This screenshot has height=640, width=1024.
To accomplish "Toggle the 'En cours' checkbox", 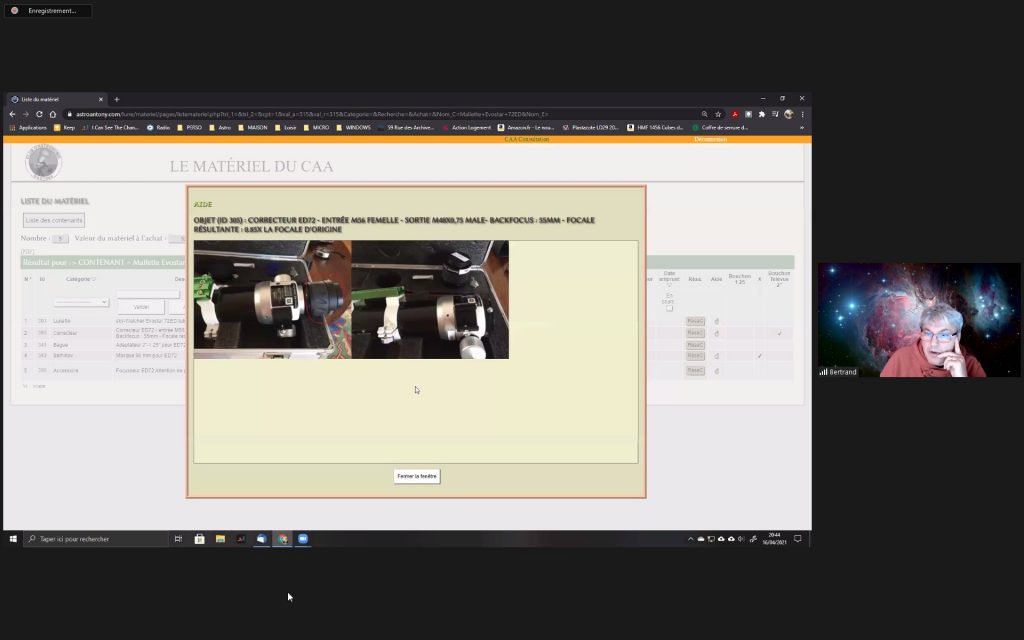I will 669,309.
